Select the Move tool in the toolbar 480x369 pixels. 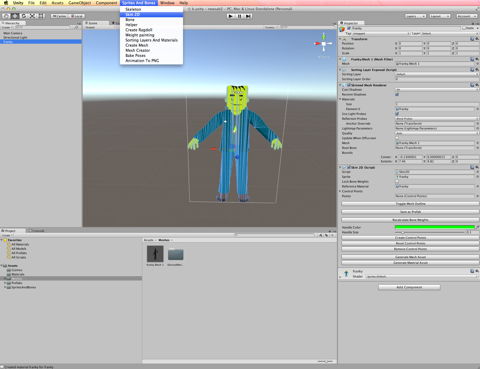[x=15, y=16]
